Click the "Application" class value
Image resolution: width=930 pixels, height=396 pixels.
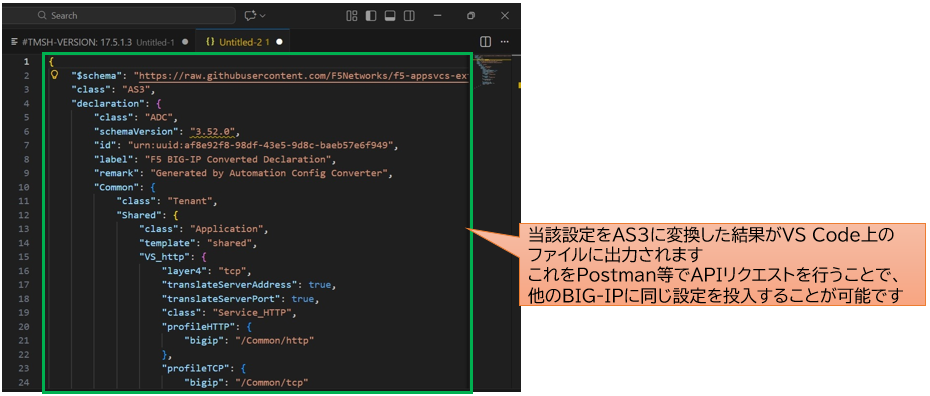[x=228, y=229]
